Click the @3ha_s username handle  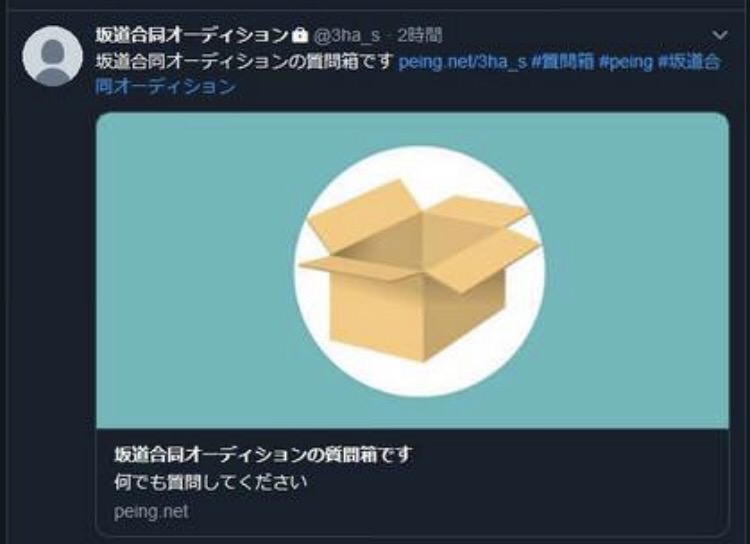(347, 35)
